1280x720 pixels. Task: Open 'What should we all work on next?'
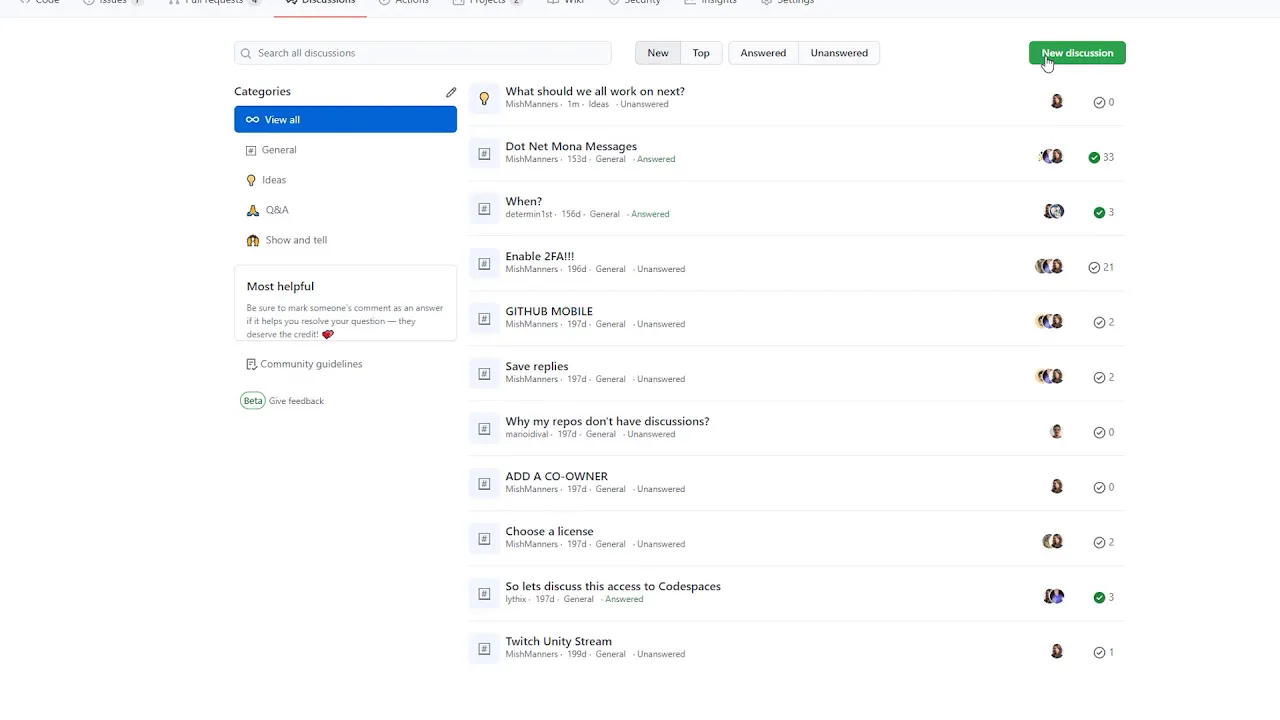click(x=595, y=91)
